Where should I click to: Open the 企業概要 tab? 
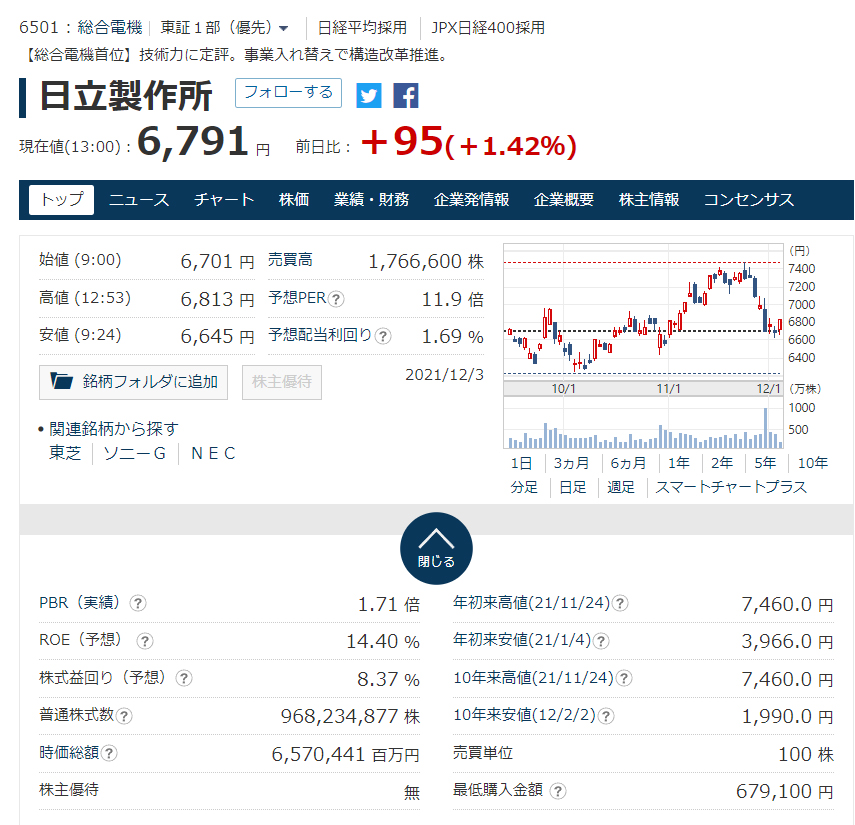[x=564, y=200]
